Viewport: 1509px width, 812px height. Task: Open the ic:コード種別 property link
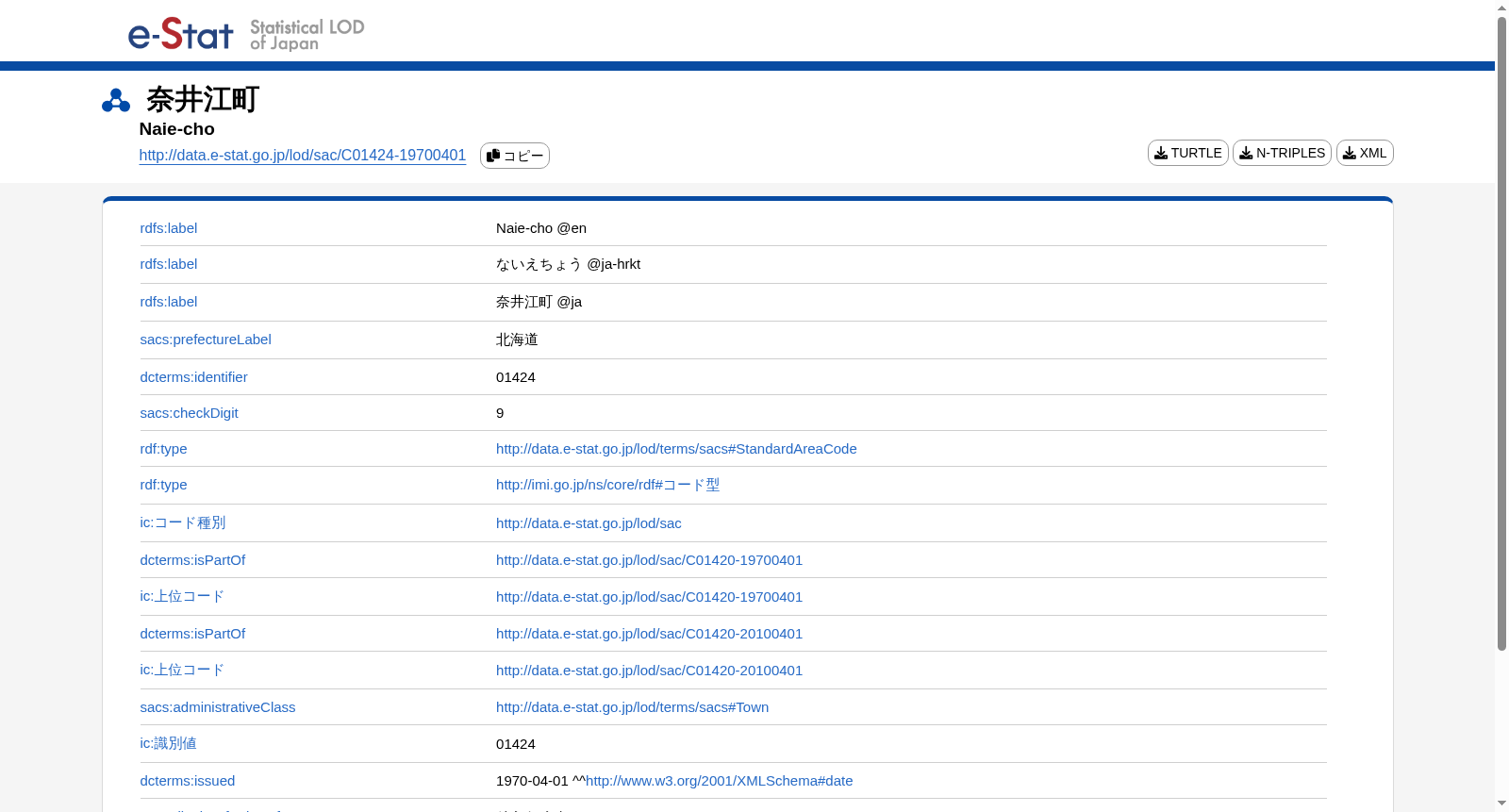(x=183, y=522)
